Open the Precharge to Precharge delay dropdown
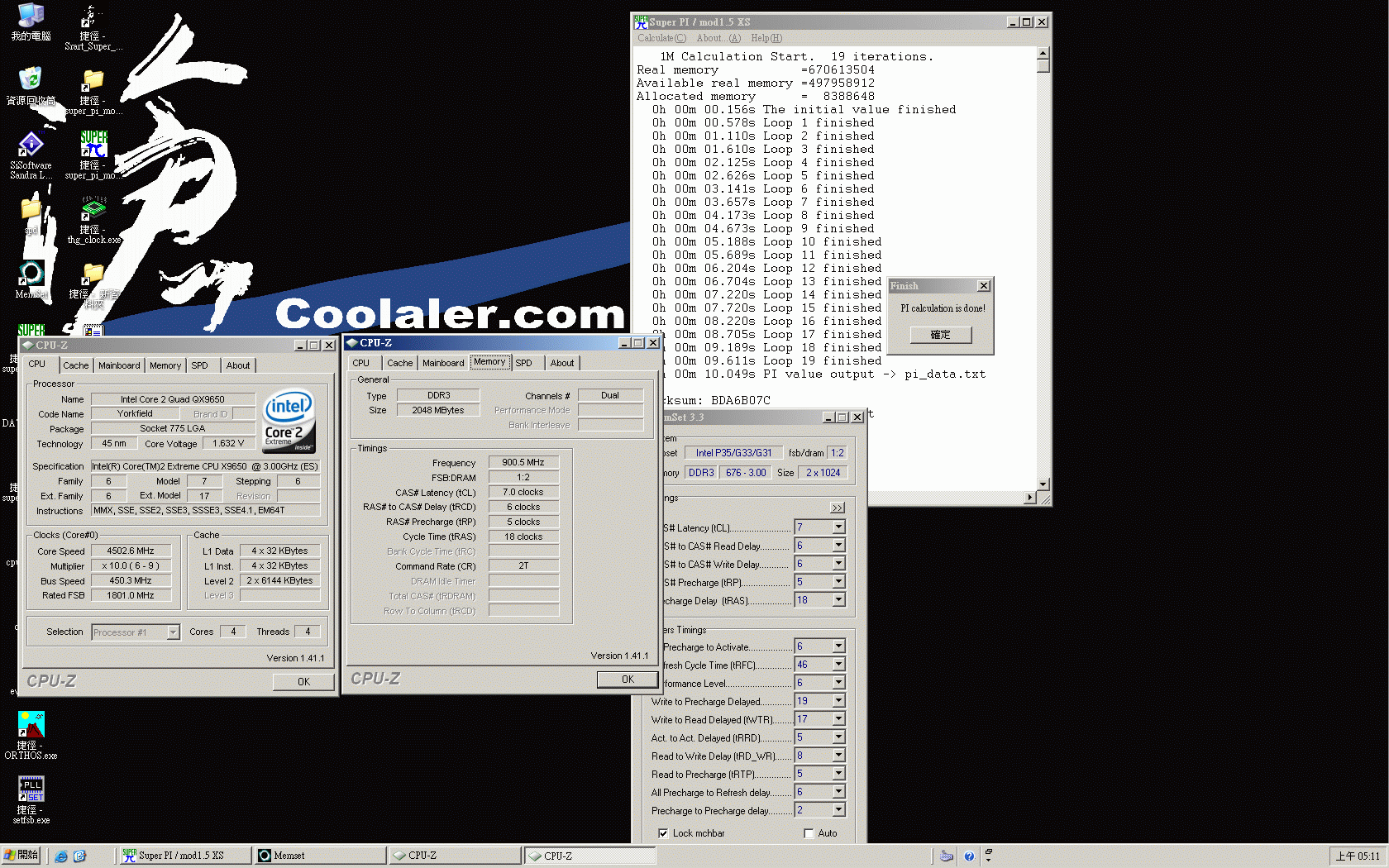The image size is (1389, 868). tap(838, 810)
